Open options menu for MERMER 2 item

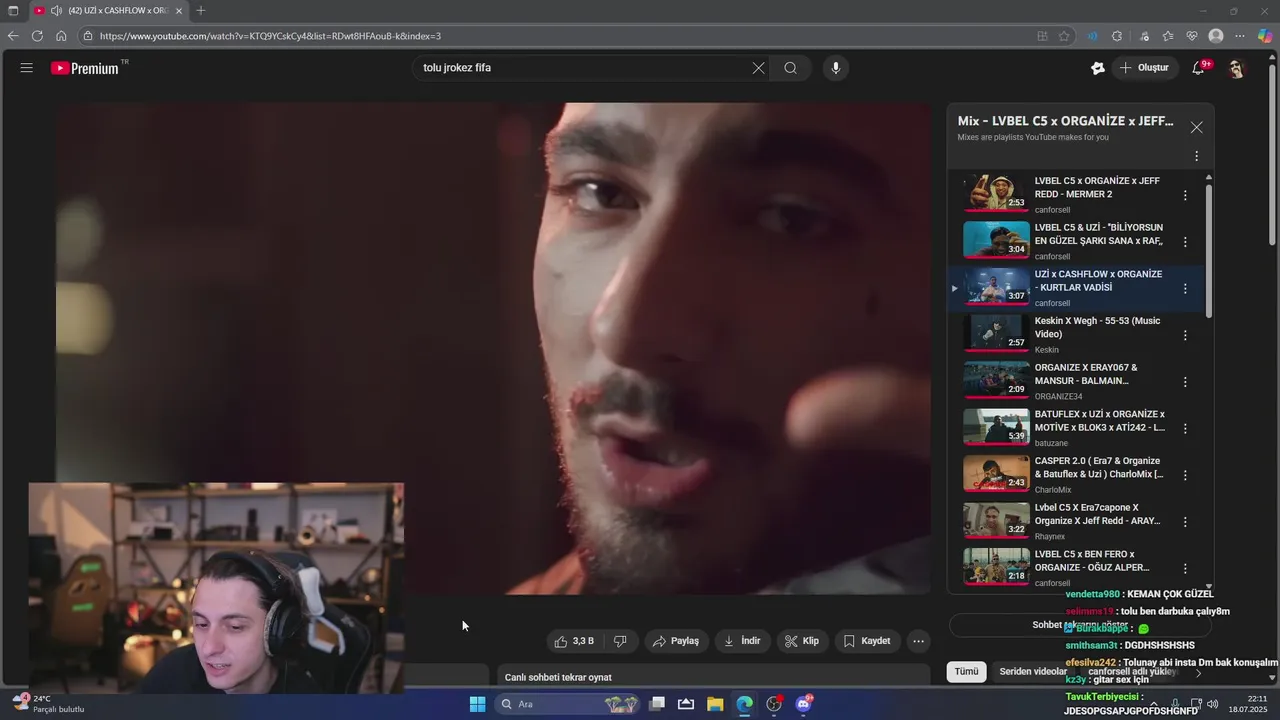click(1185, 196)
